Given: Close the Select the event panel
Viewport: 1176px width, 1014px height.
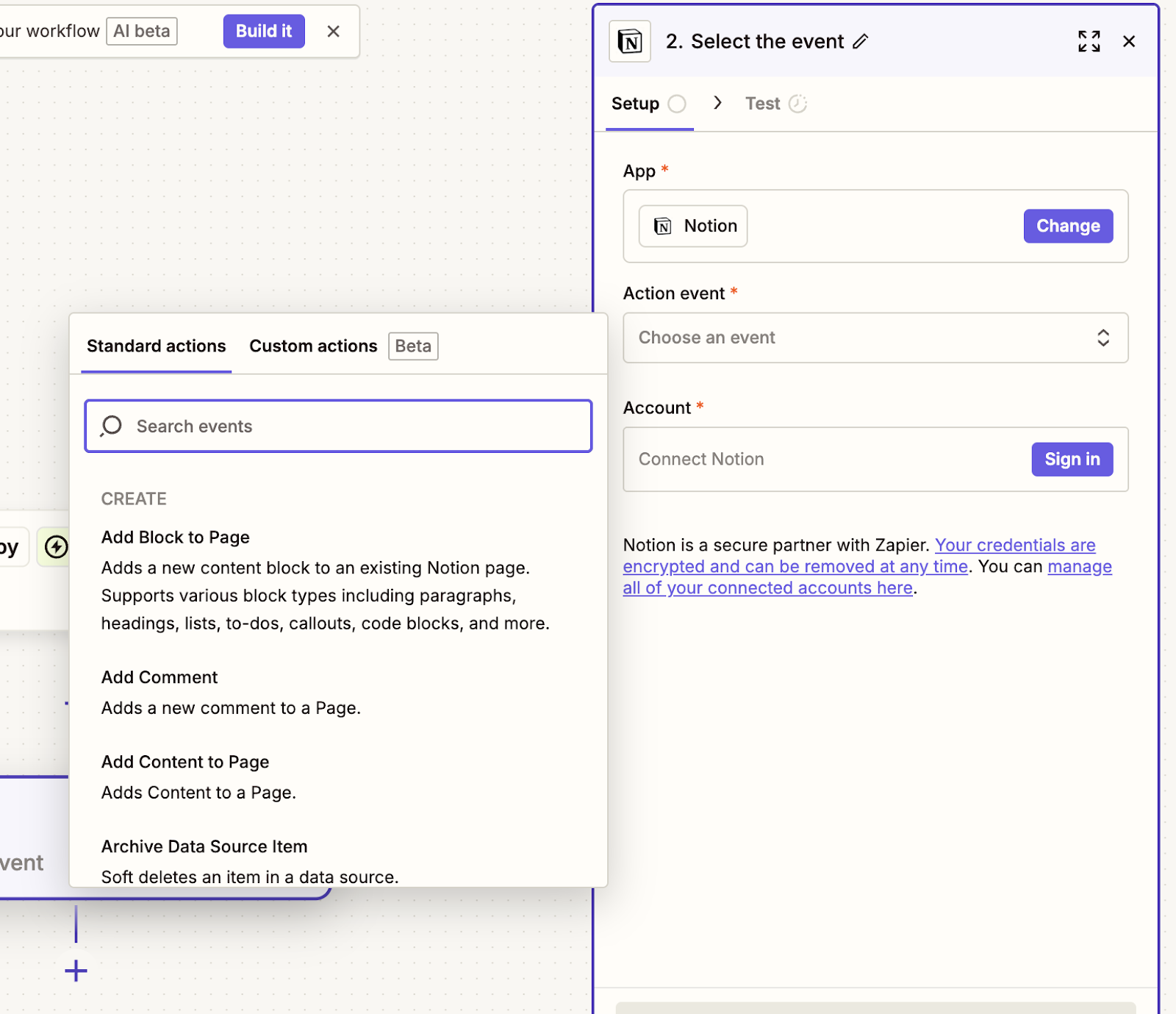Looking at the screenshot, I should click(x=1129, y=42).
